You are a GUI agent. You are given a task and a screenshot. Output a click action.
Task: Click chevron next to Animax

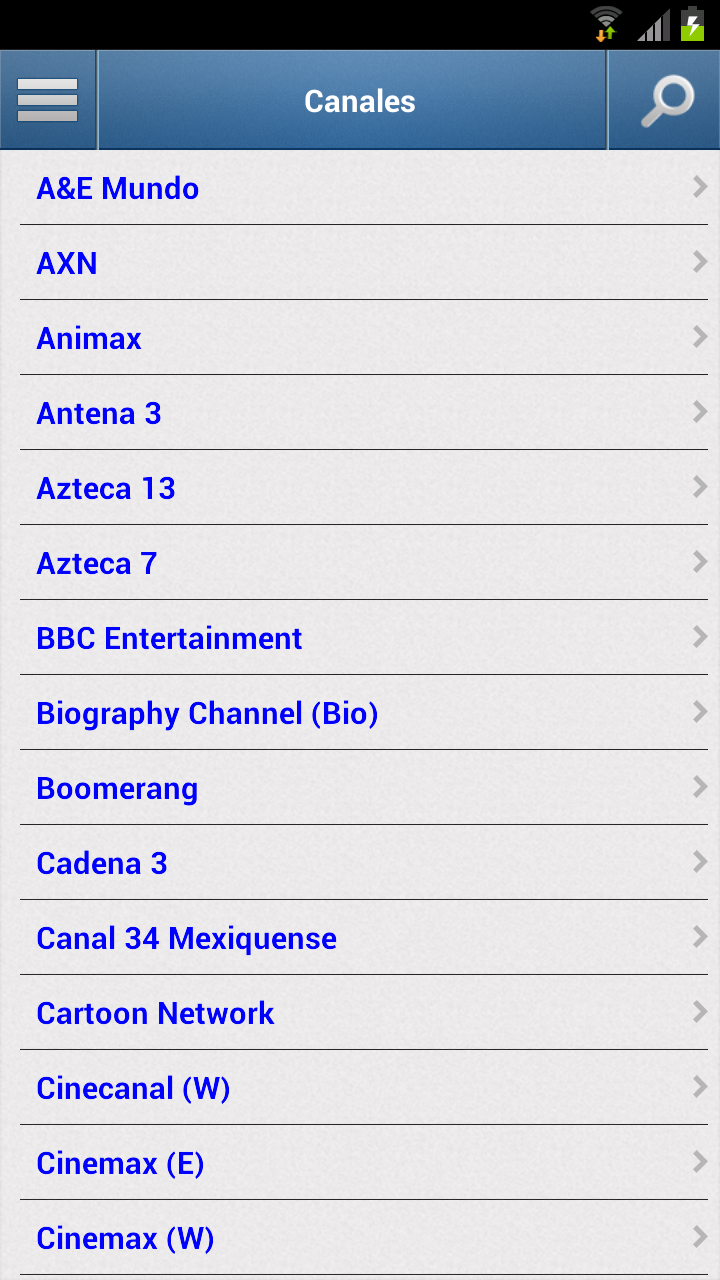tap(699, 337)
